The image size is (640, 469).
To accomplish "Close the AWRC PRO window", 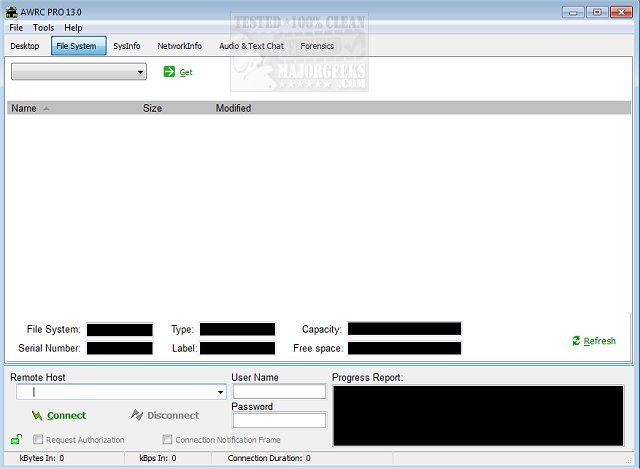I will (621, 12).
